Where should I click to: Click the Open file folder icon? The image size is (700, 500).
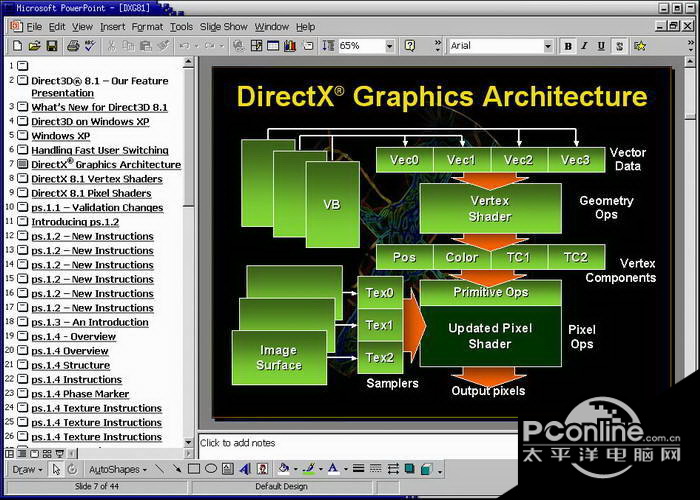[x=34, y=46]
